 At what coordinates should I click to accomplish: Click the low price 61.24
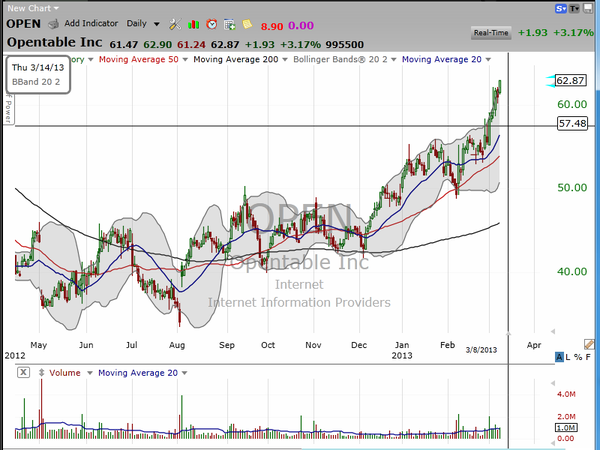(191, 44)
